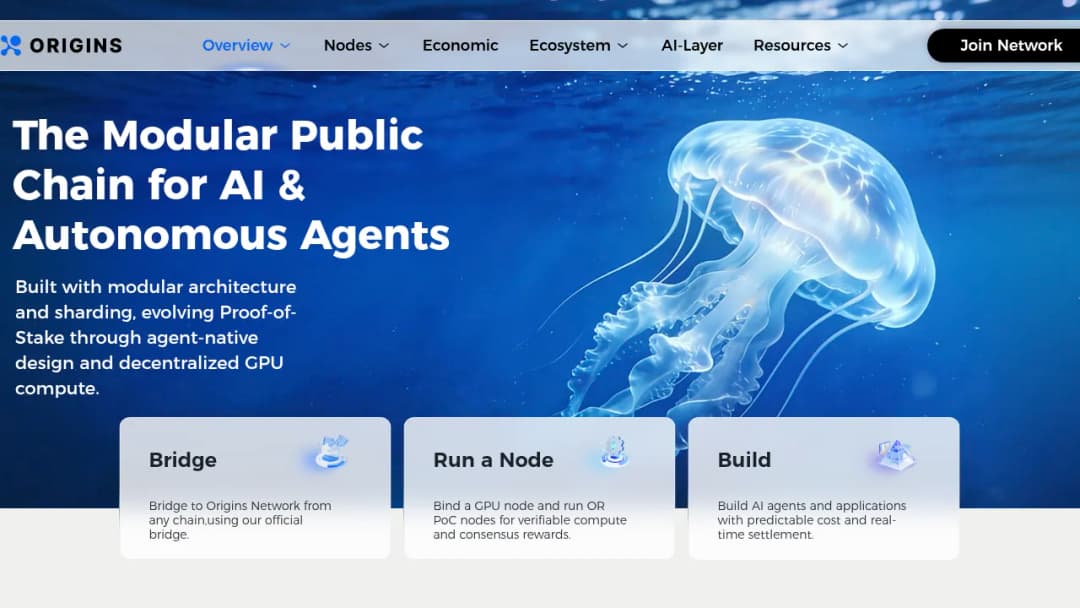The image size is (1080, 608).
Task: Click the 'Bridge to Origins Network' description text
Action: coord(240,520)
